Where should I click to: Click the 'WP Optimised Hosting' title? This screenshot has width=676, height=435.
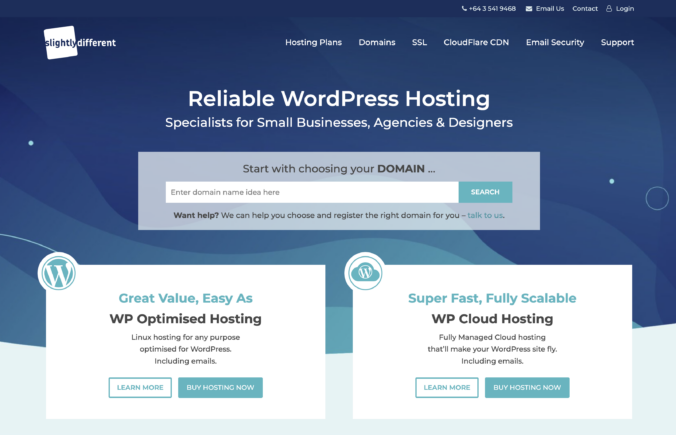tap(185, 319)
